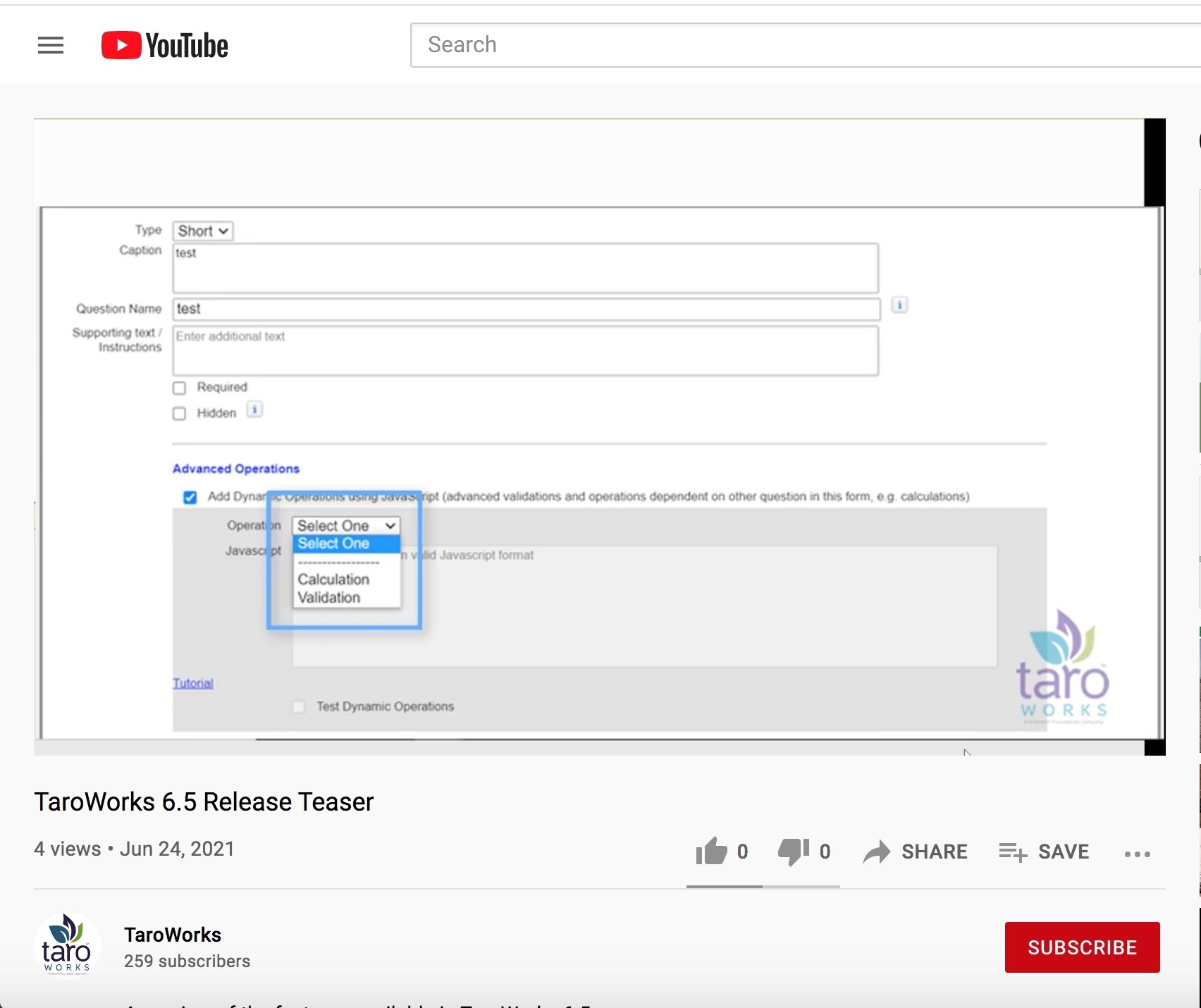Collapse the Operation Select One dropdown
This screenshot has width=1201, height=1008.
point(346,526)
